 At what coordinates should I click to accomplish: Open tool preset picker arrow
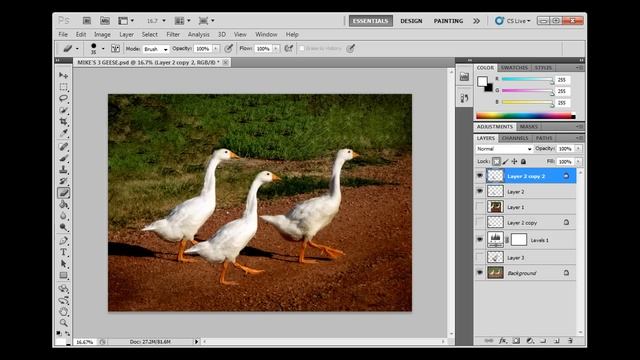coord(77,49)
